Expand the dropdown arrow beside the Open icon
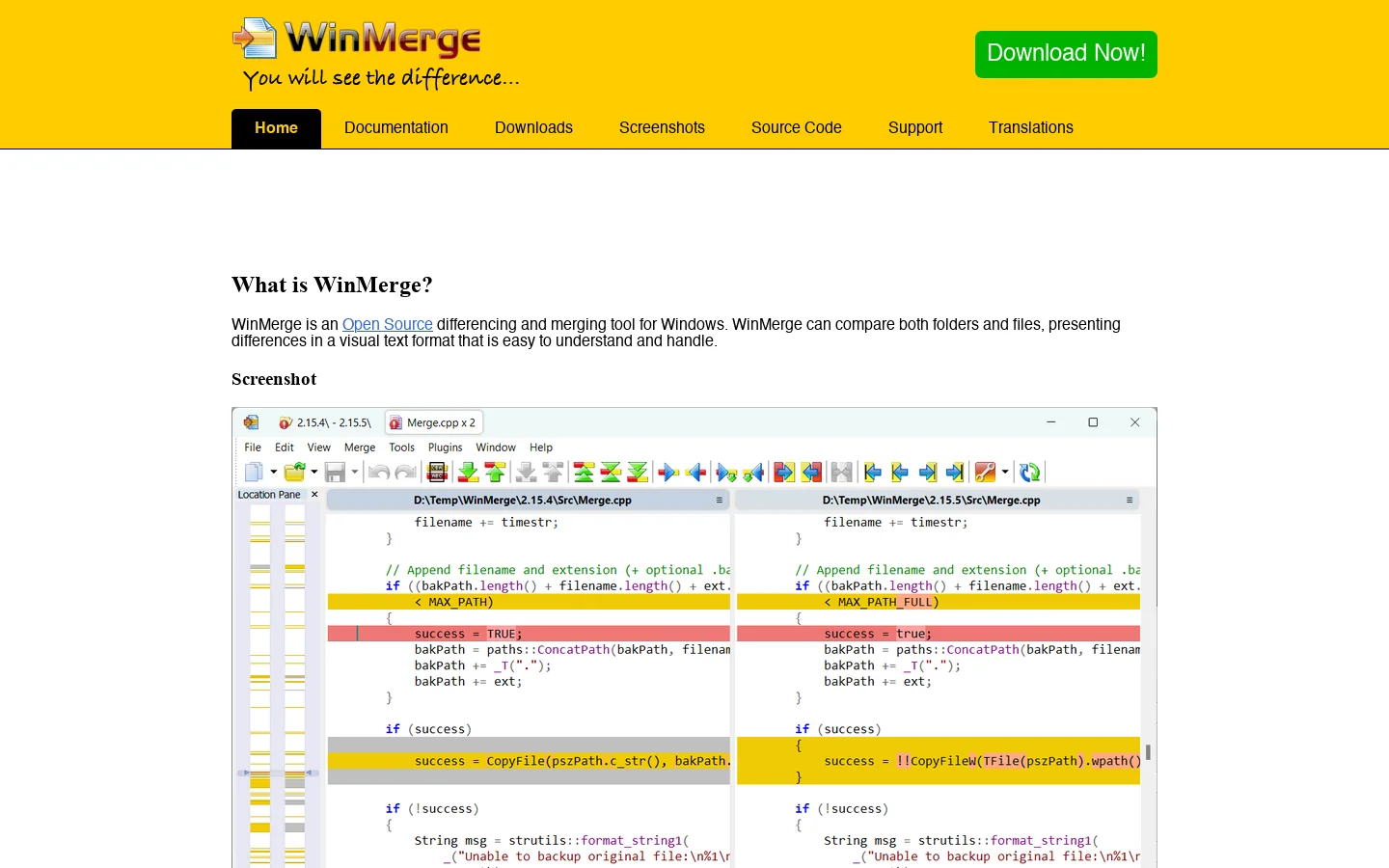Image resolution: width=1389 pixels, height=868 pixels. coord(314,472)
